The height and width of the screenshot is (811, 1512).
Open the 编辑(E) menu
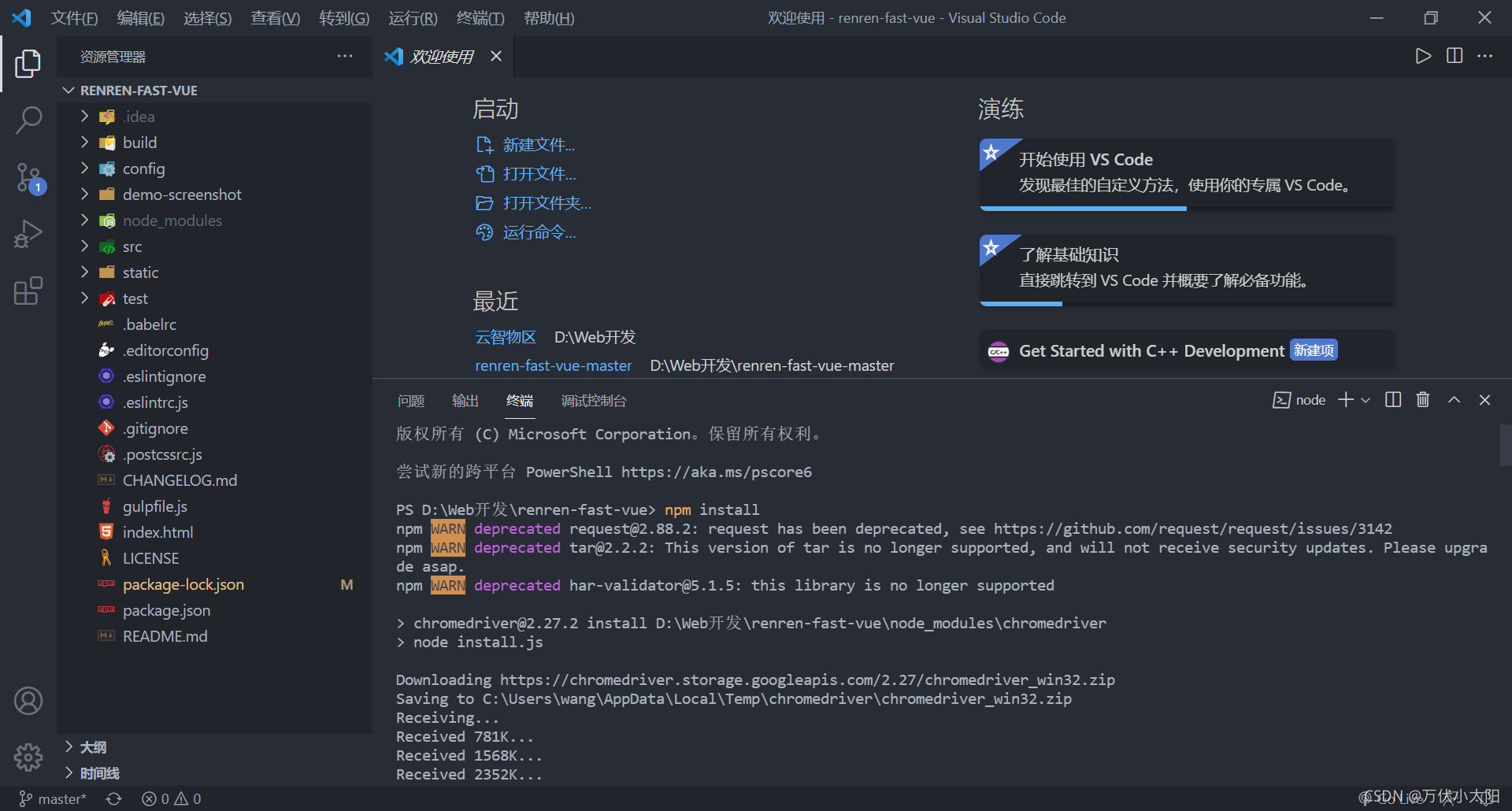(140, 18)
